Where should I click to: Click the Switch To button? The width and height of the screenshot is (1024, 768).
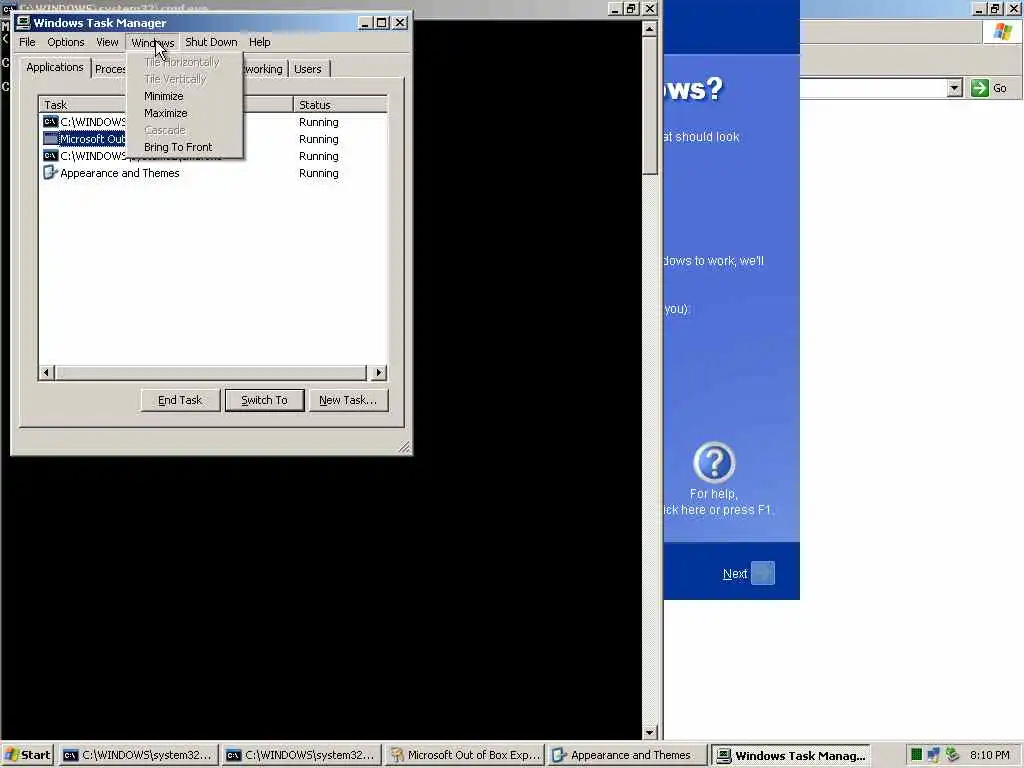tap(264, 400)
